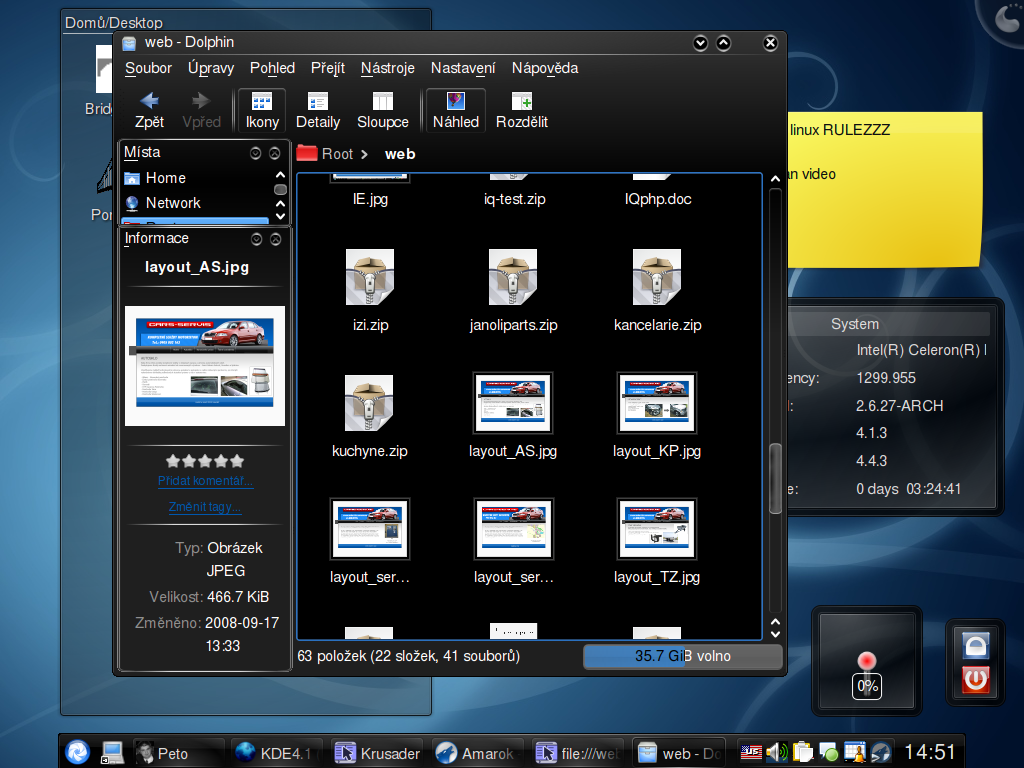
Task: Switch to the KDE4.1 taskbar entry
Action: point(277,753)
